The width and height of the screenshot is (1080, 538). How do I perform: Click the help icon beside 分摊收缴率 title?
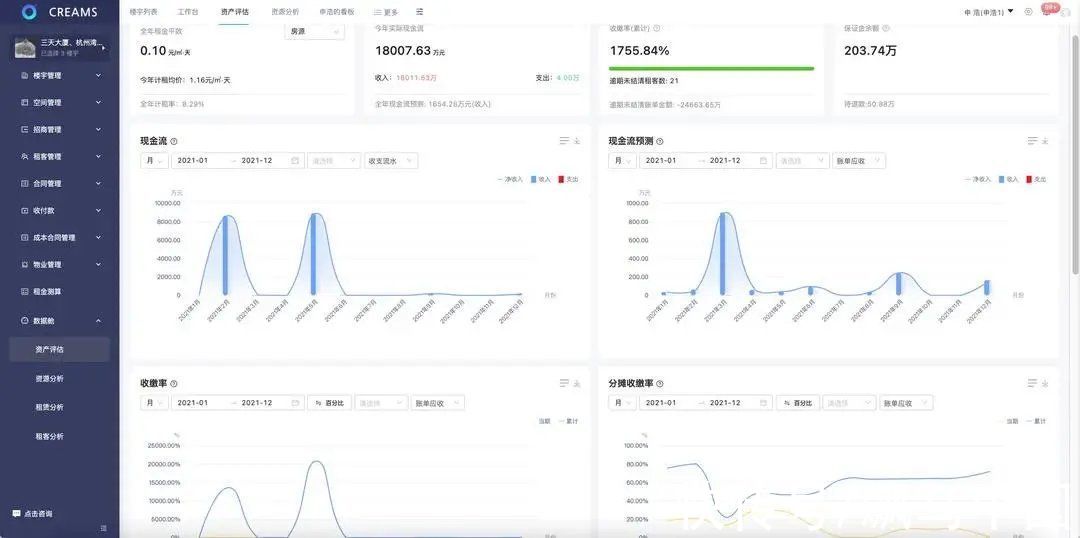659,384
